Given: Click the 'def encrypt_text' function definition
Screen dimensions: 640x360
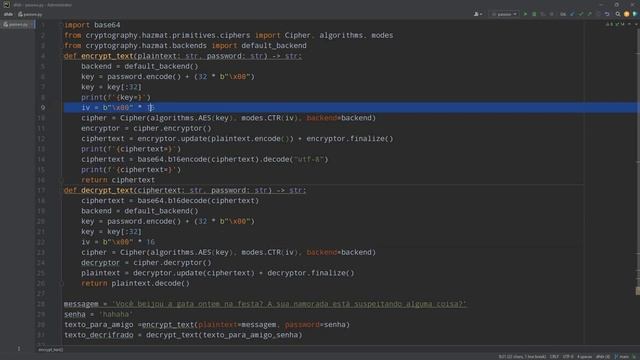Looking at the screenshot, I should pos(183,56).
